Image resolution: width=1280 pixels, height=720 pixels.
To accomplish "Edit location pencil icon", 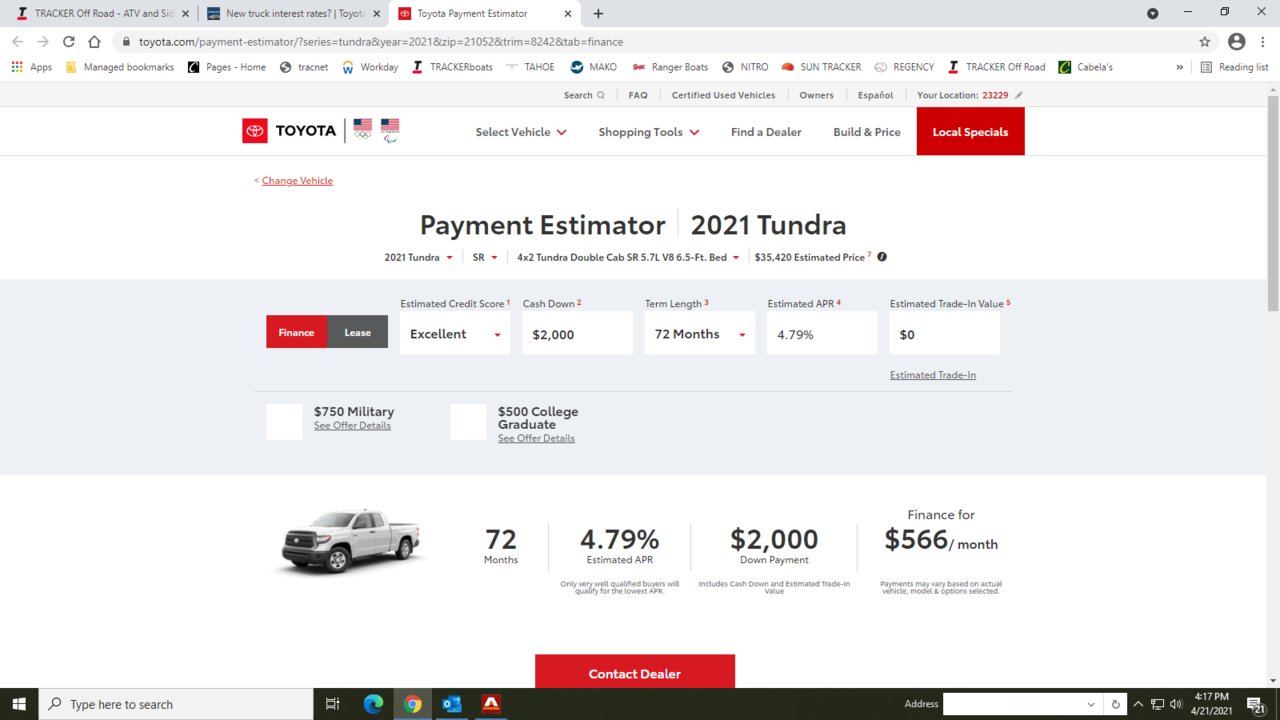I will pos(1019,95).
